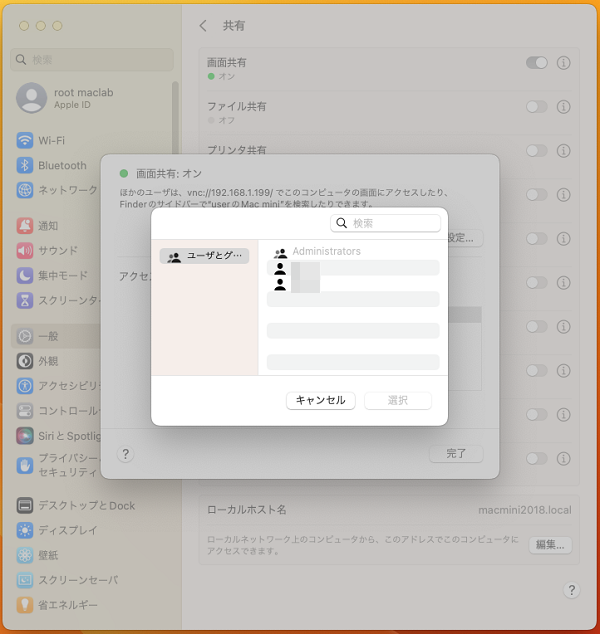Go back from 共有 page
Image resolution: width=600 pixels, height=634 pixels.
[203, 26]
